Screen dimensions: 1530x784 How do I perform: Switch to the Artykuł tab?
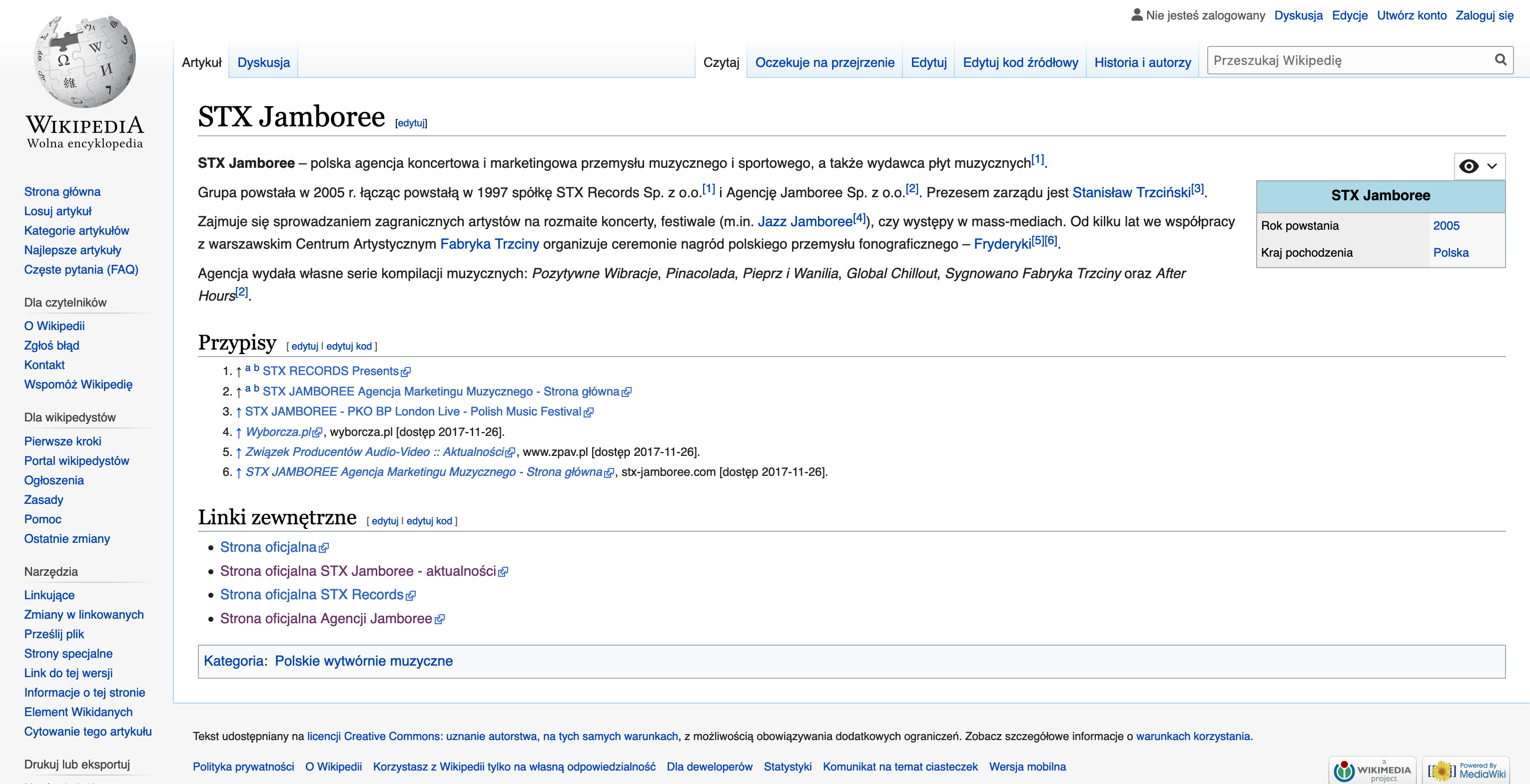tap(201, 62)
